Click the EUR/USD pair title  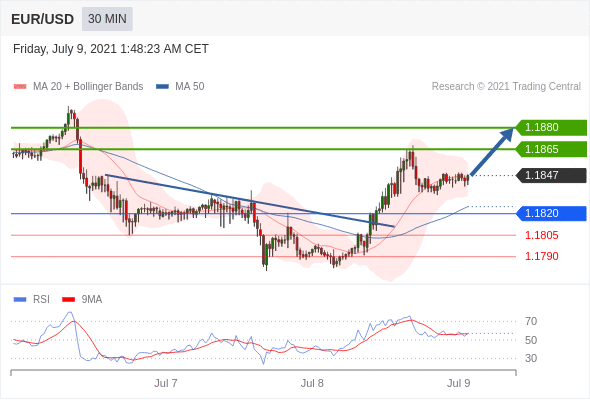tap(43, 19)
